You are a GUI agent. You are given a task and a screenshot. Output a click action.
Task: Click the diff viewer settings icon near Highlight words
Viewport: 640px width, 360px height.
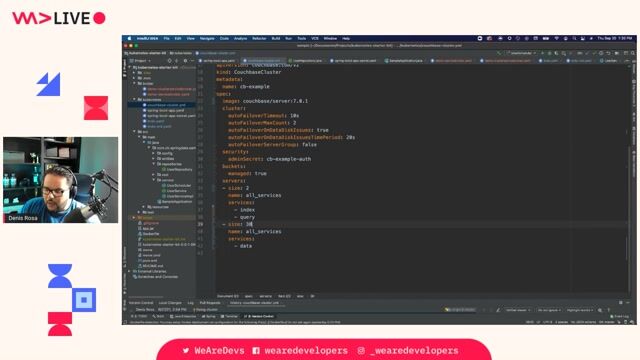click(x=600, y=310)
